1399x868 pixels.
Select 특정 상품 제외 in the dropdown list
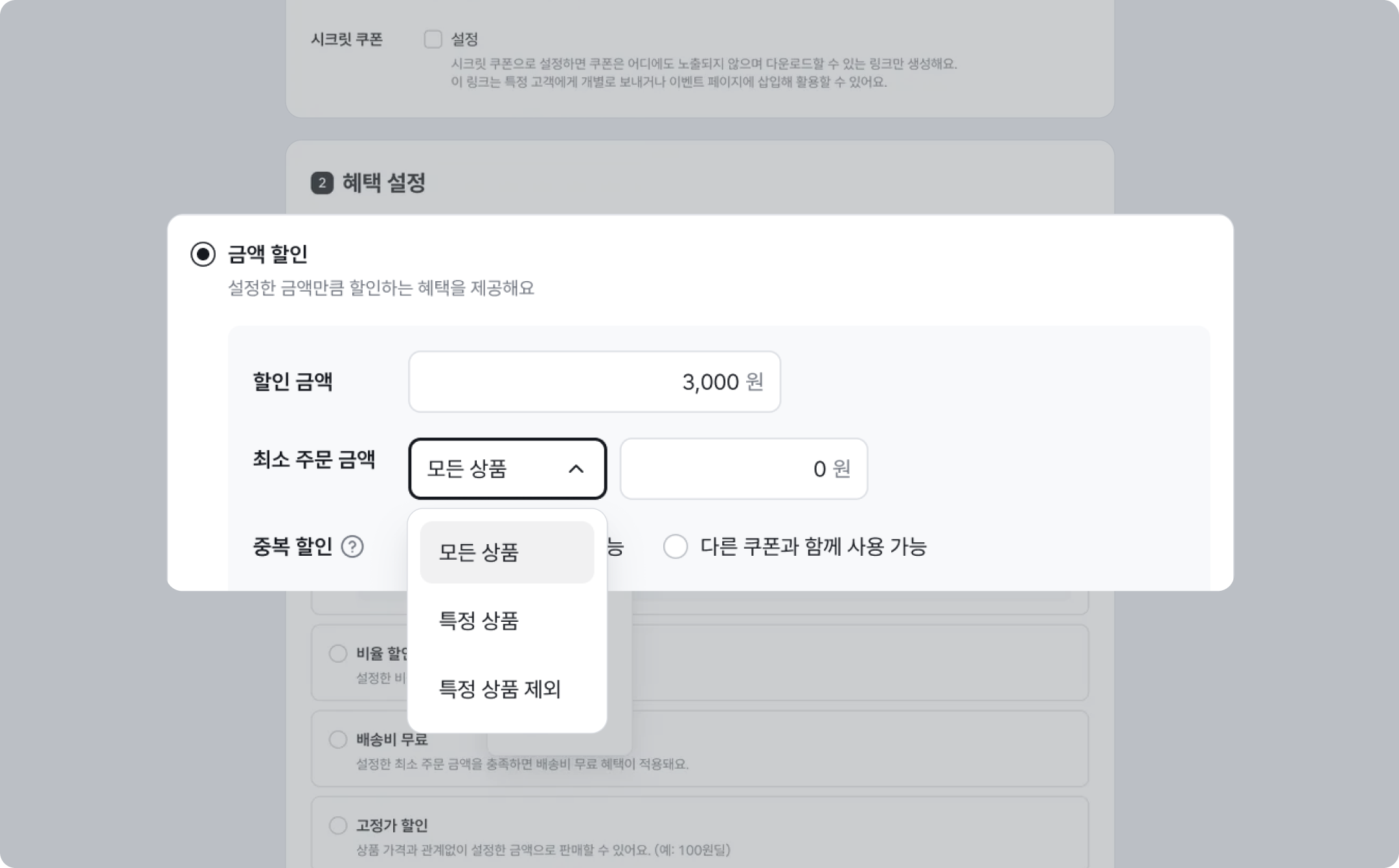point(499,689)
